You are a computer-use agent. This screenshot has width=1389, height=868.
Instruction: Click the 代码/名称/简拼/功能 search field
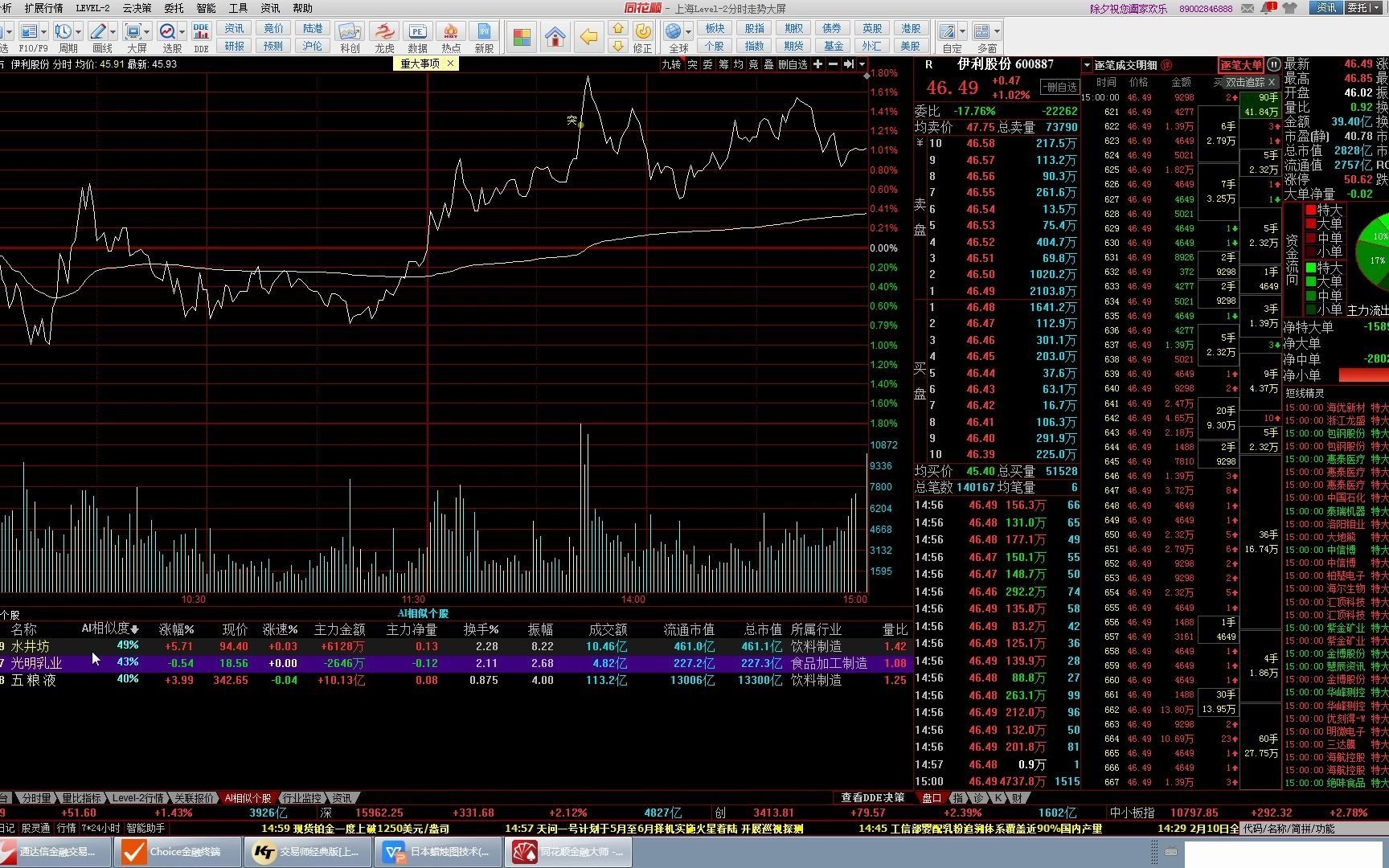coord(1315,829)
